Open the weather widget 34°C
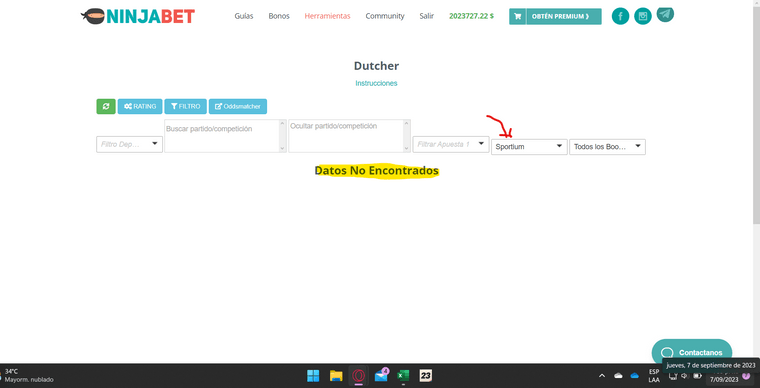 pos(28,375)
